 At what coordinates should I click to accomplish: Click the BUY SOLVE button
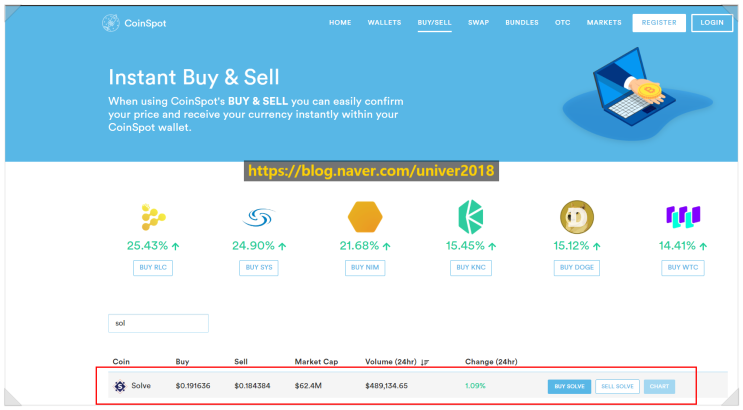569,386
